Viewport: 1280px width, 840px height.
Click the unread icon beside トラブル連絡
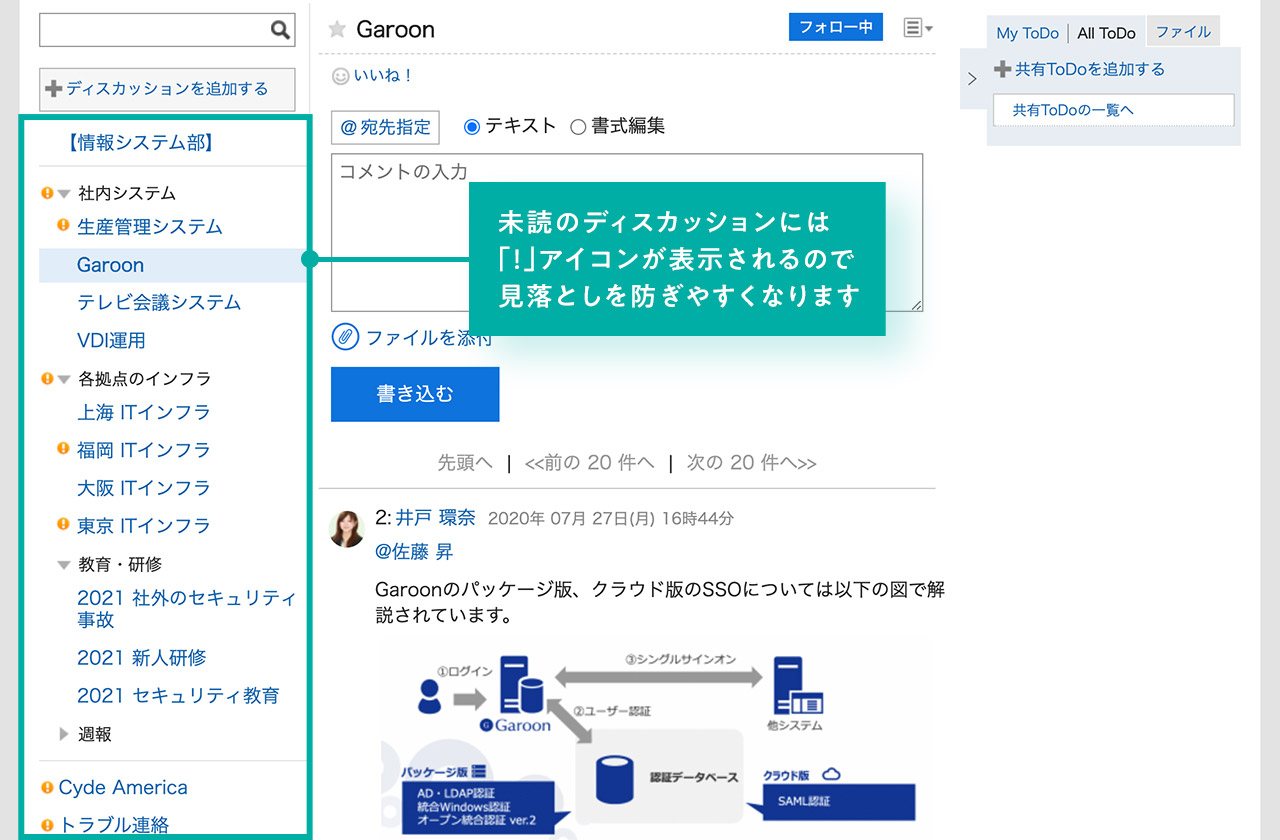pos(46,825)
